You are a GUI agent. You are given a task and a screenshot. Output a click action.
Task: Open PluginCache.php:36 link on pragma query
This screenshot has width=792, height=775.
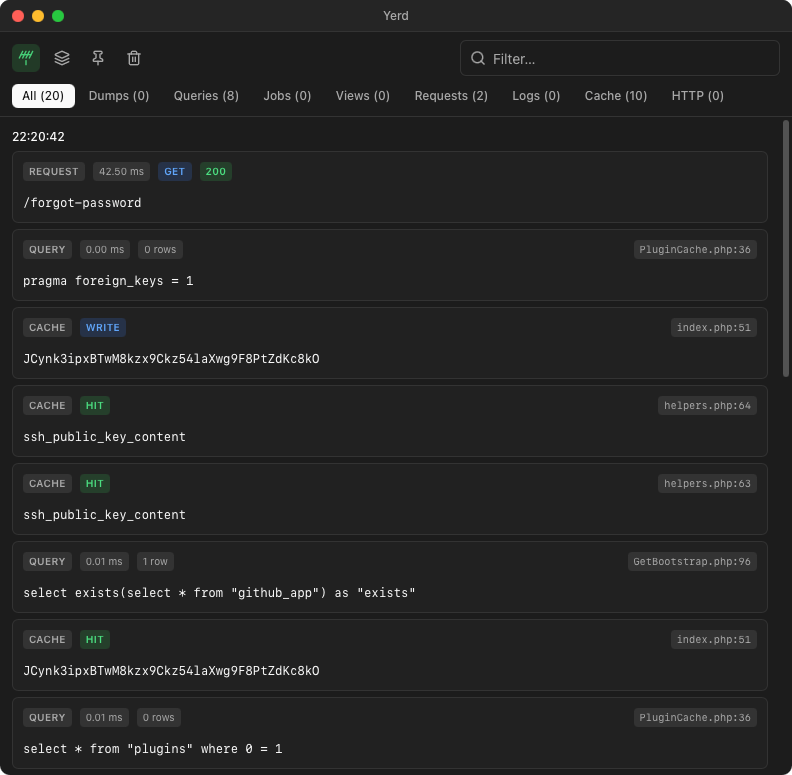pyautogui.click(x=695, y=250)
